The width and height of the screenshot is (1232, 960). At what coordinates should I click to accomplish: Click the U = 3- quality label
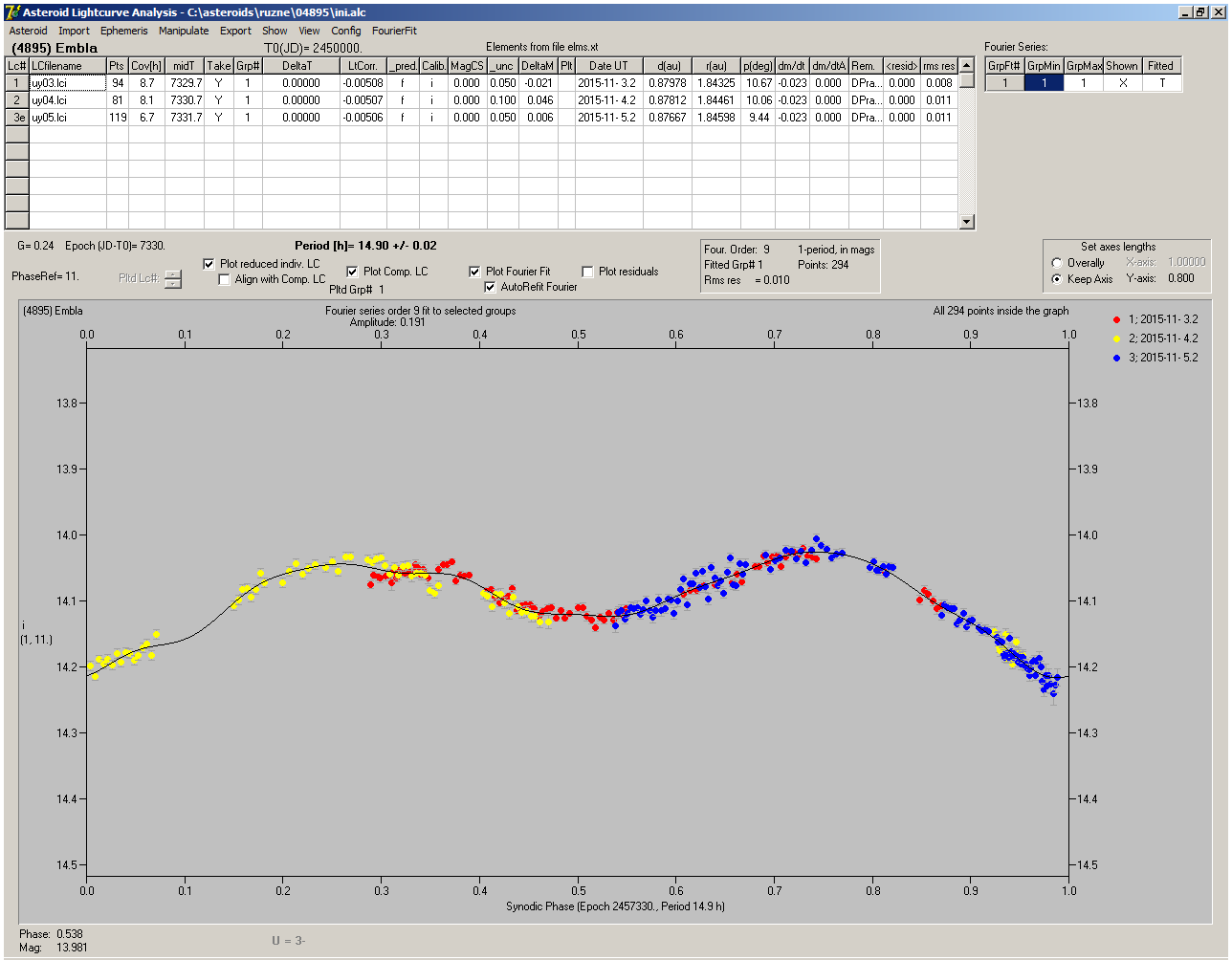pyautogui.click(x=288, y=941)
